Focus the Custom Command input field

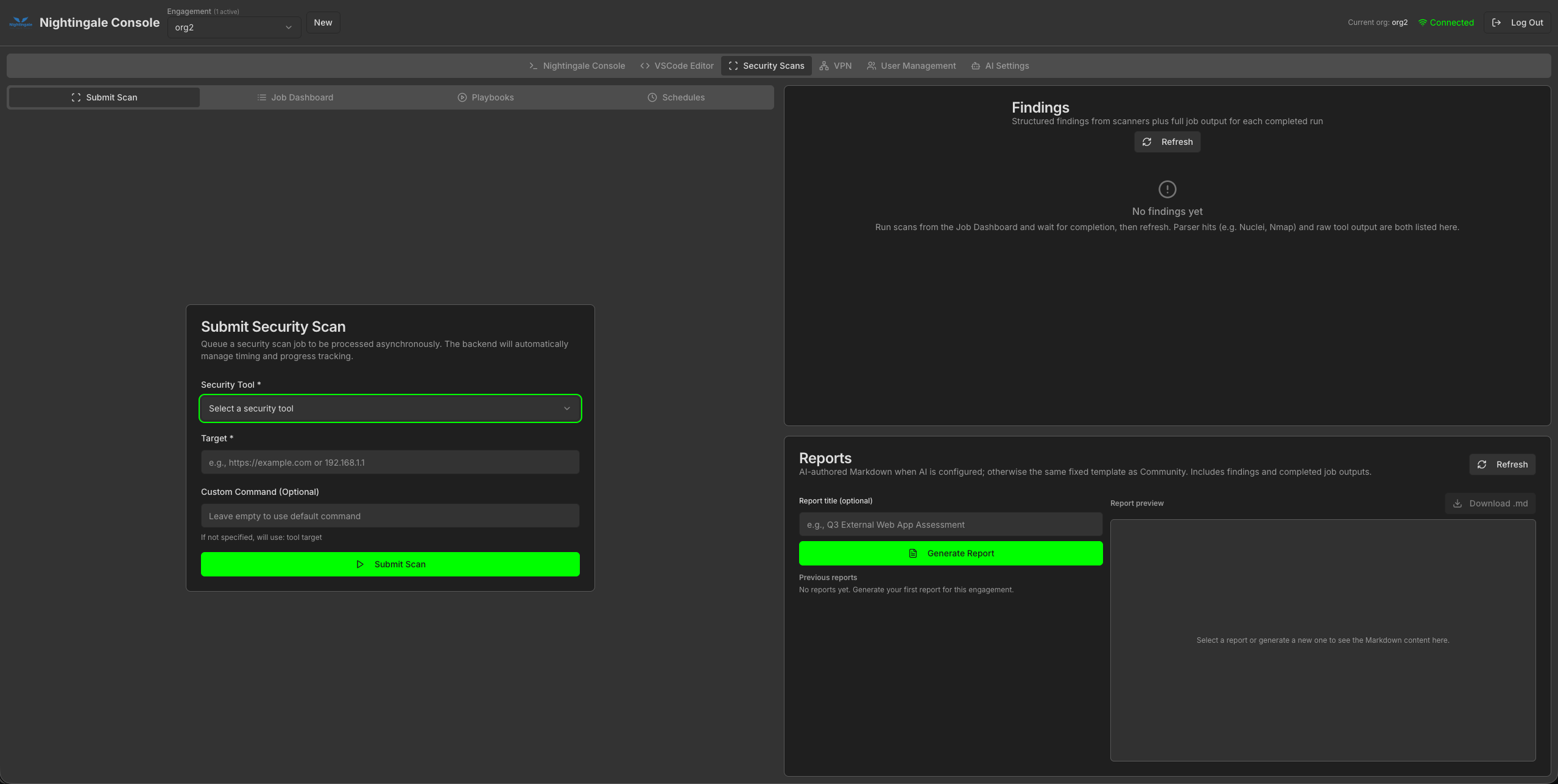(390, 516)
